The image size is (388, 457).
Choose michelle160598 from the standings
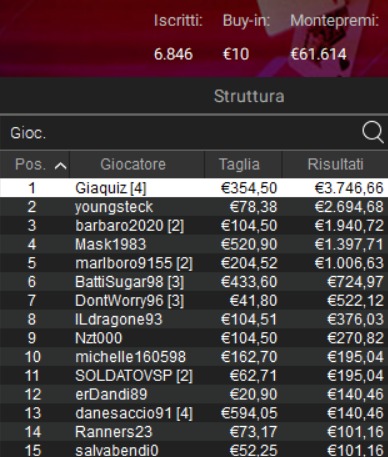(x=194, y=357)
